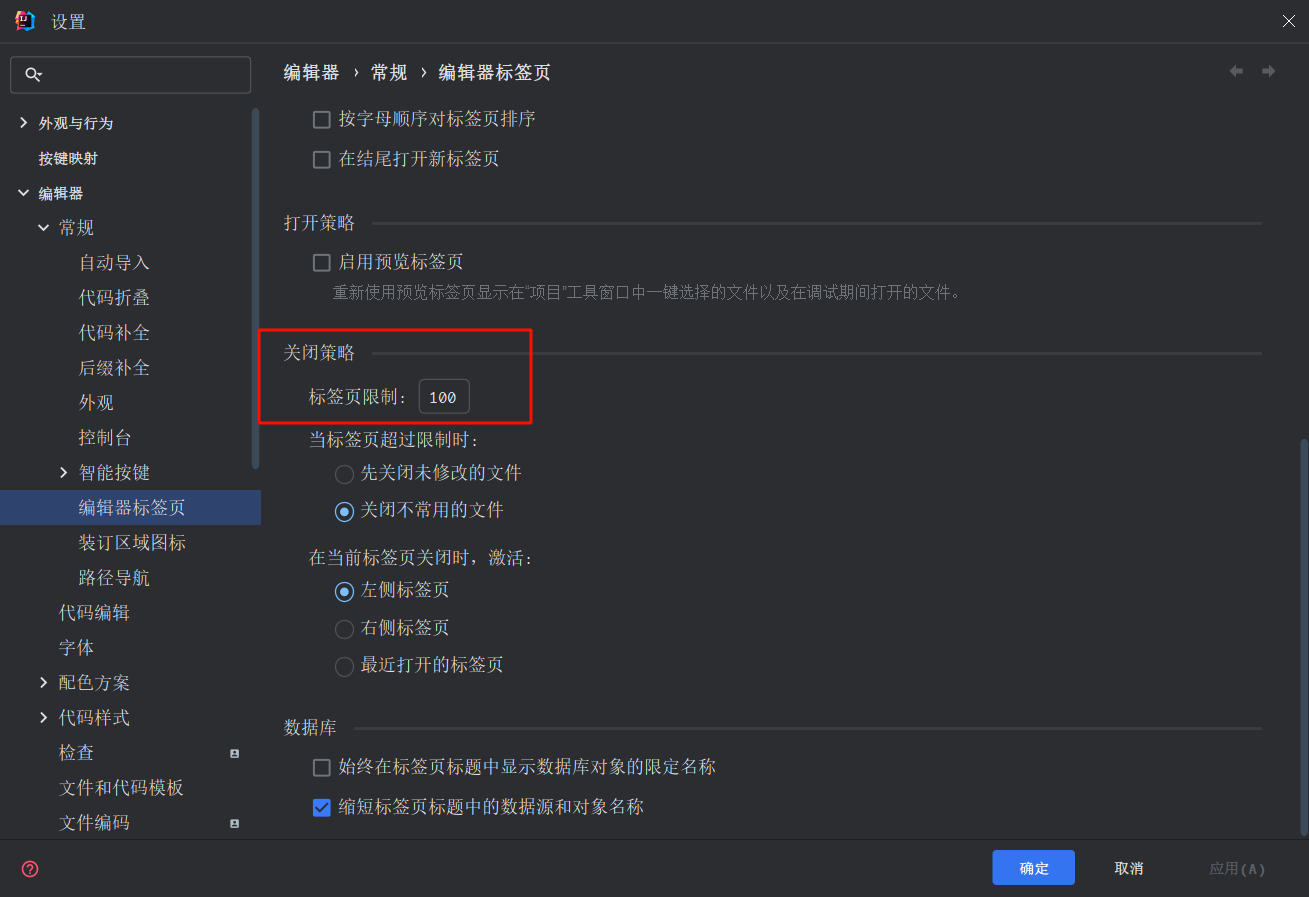Collapse the 编辑器 tree section
Viewport: 1309px width, 897px height.
(23, 193)
